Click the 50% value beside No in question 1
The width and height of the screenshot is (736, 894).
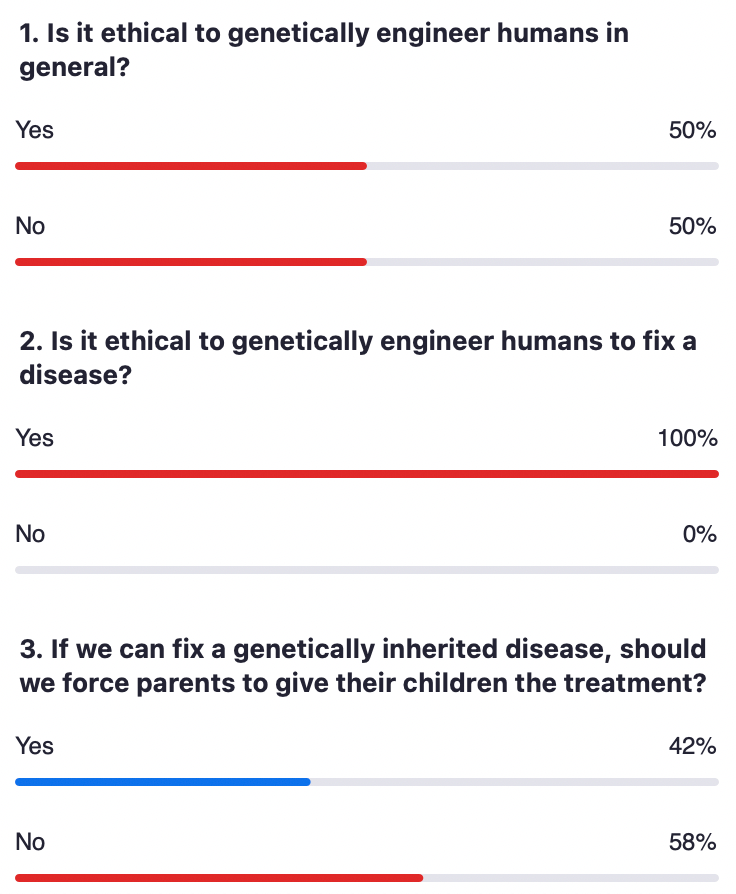tap(692, 226)
